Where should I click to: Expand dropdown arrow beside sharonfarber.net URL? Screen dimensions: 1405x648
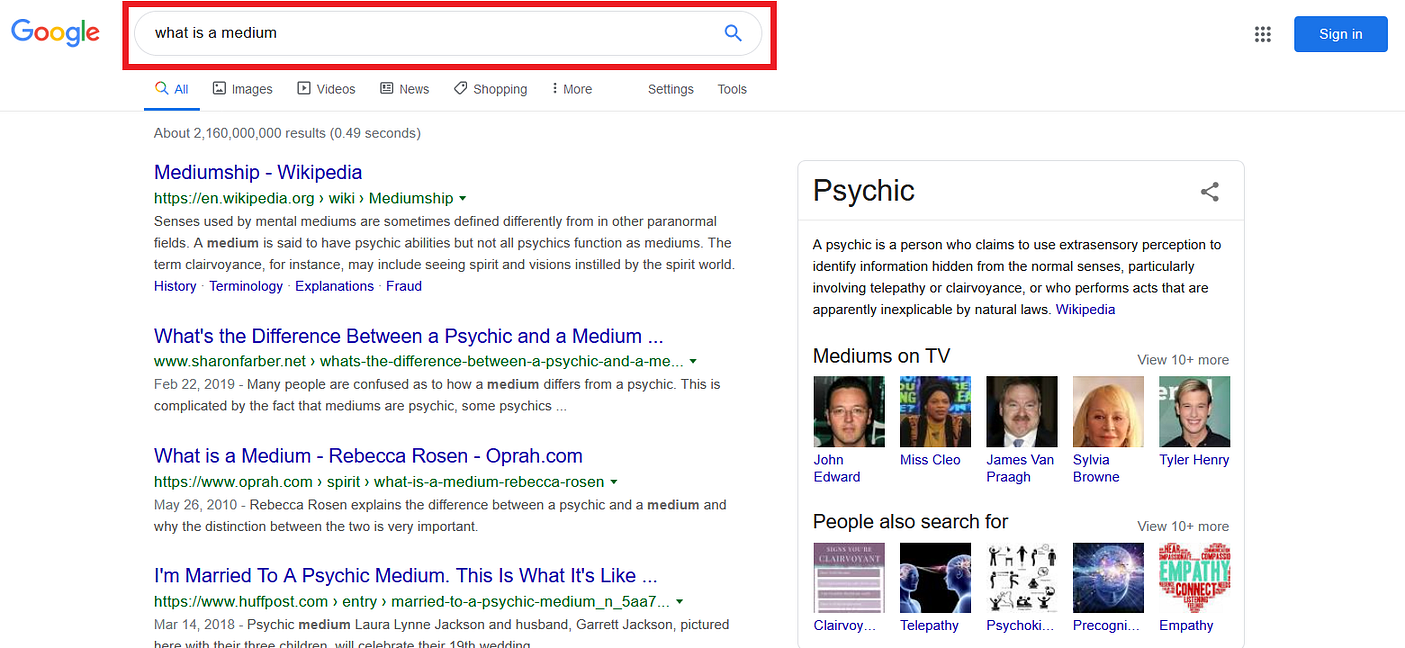(693, 362)
